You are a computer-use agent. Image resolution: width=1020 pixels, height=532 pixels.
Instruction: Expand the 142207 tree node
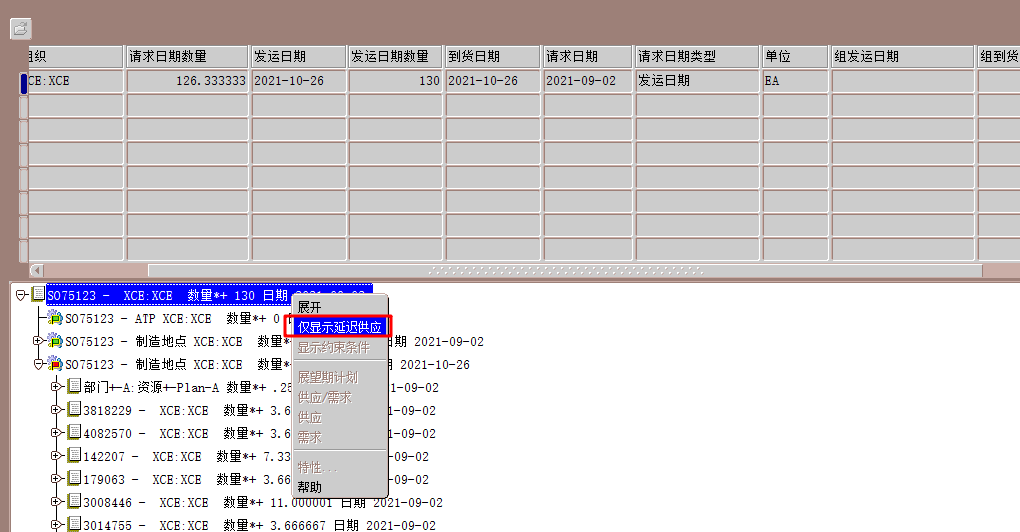(56, 456)
